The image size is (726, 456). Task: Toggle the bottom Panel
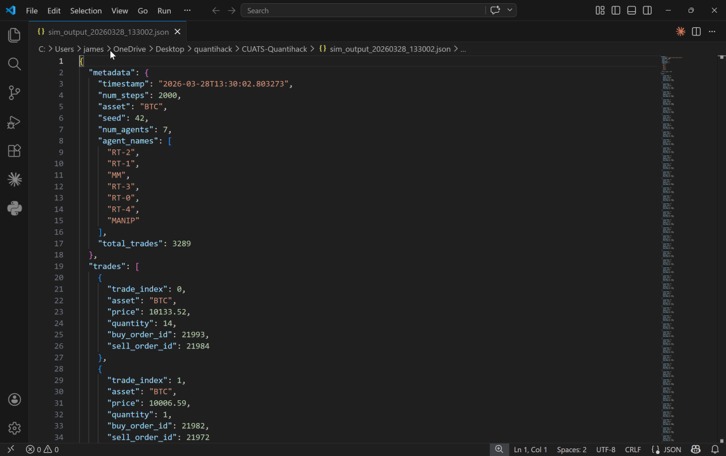tap(632, 10)
